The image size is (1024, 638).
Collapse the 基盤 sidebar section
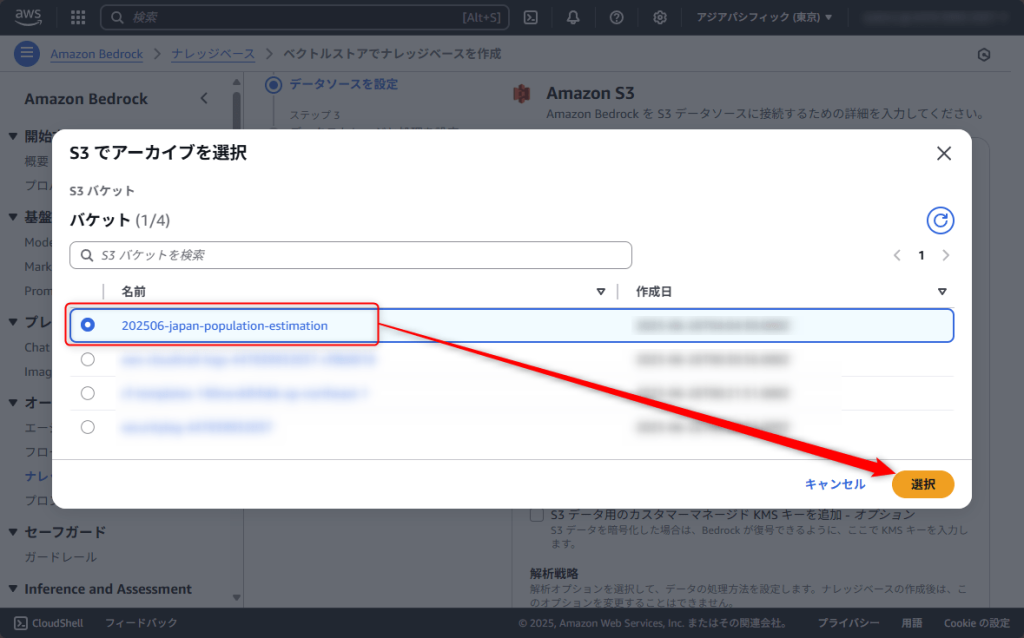[13, 217]
